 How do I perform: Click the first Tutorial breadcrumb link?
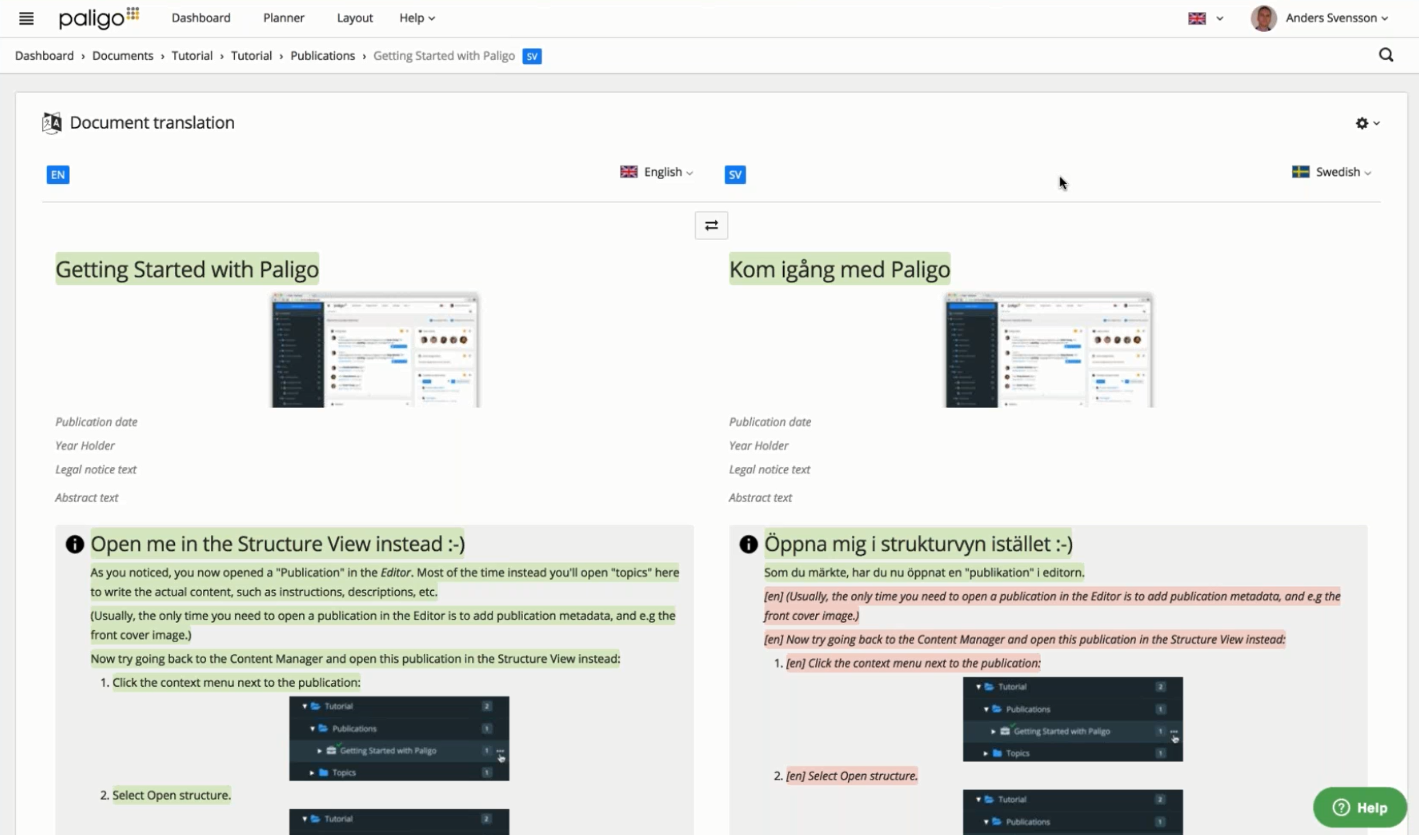pos(192,56)
